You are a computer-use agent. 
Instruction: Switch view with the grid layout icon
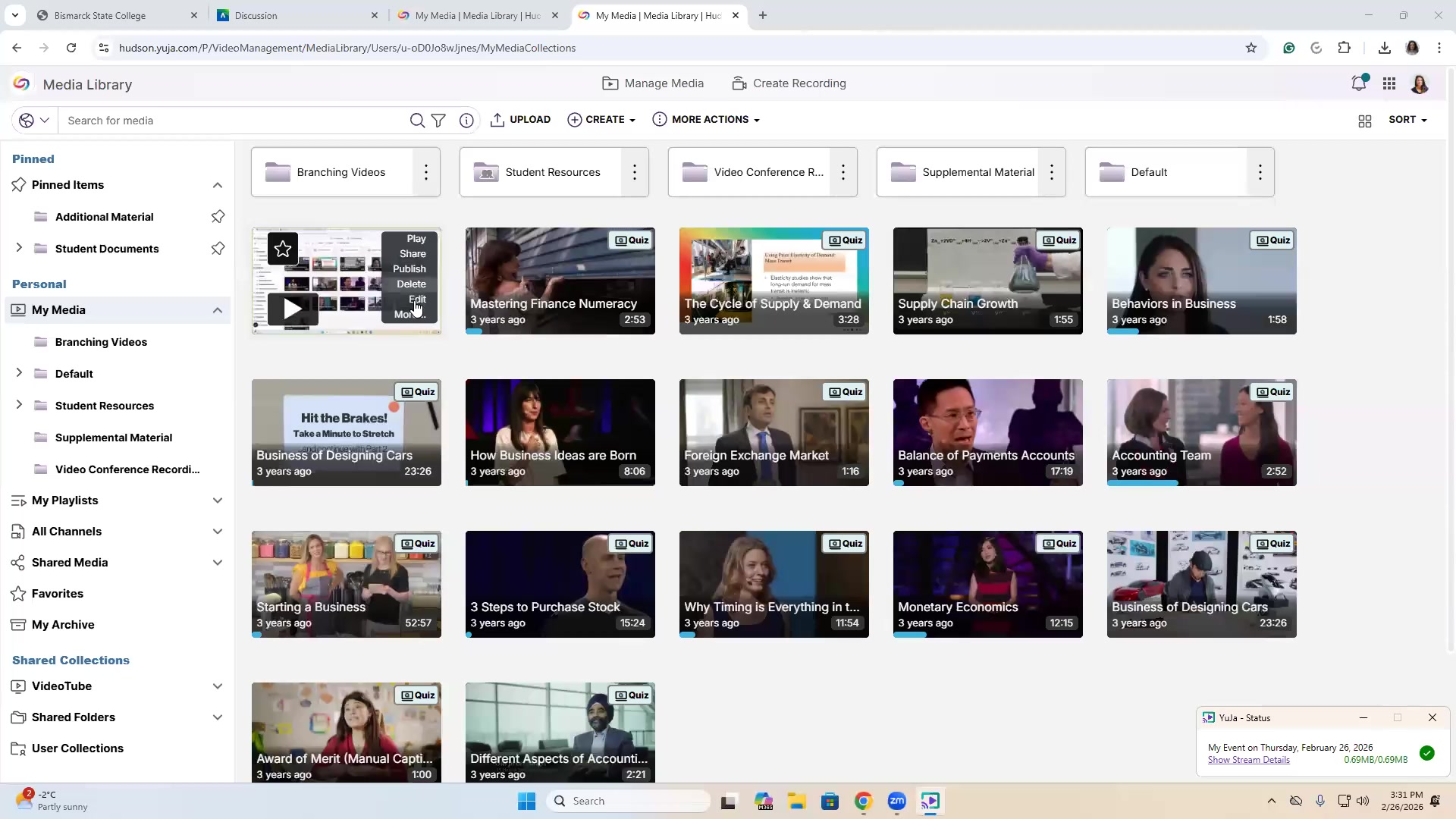pos(1365,121)
